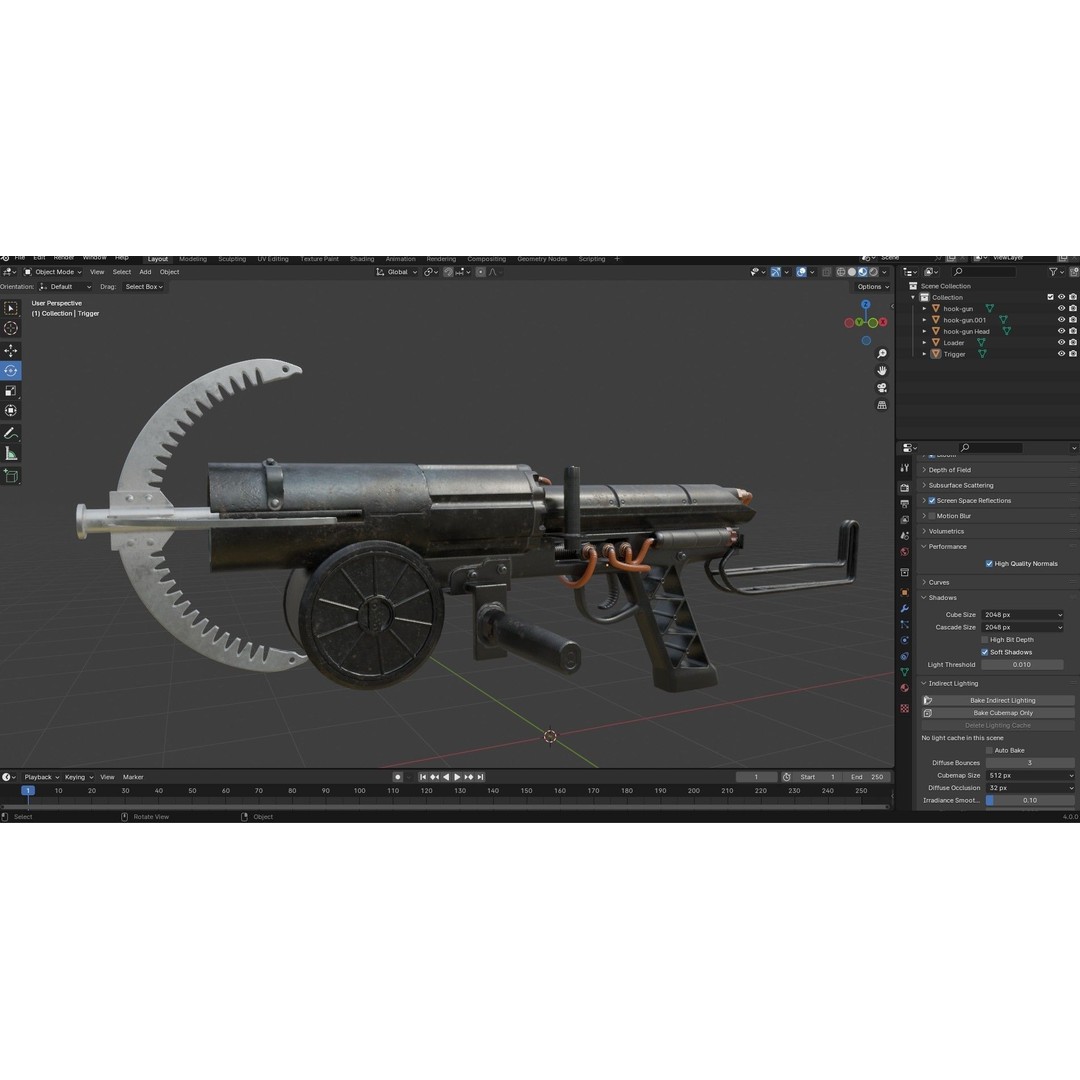Click Bake Indirect Lighting button
The width and height of the screenshot is (1080, 1080).
(998, 700)
